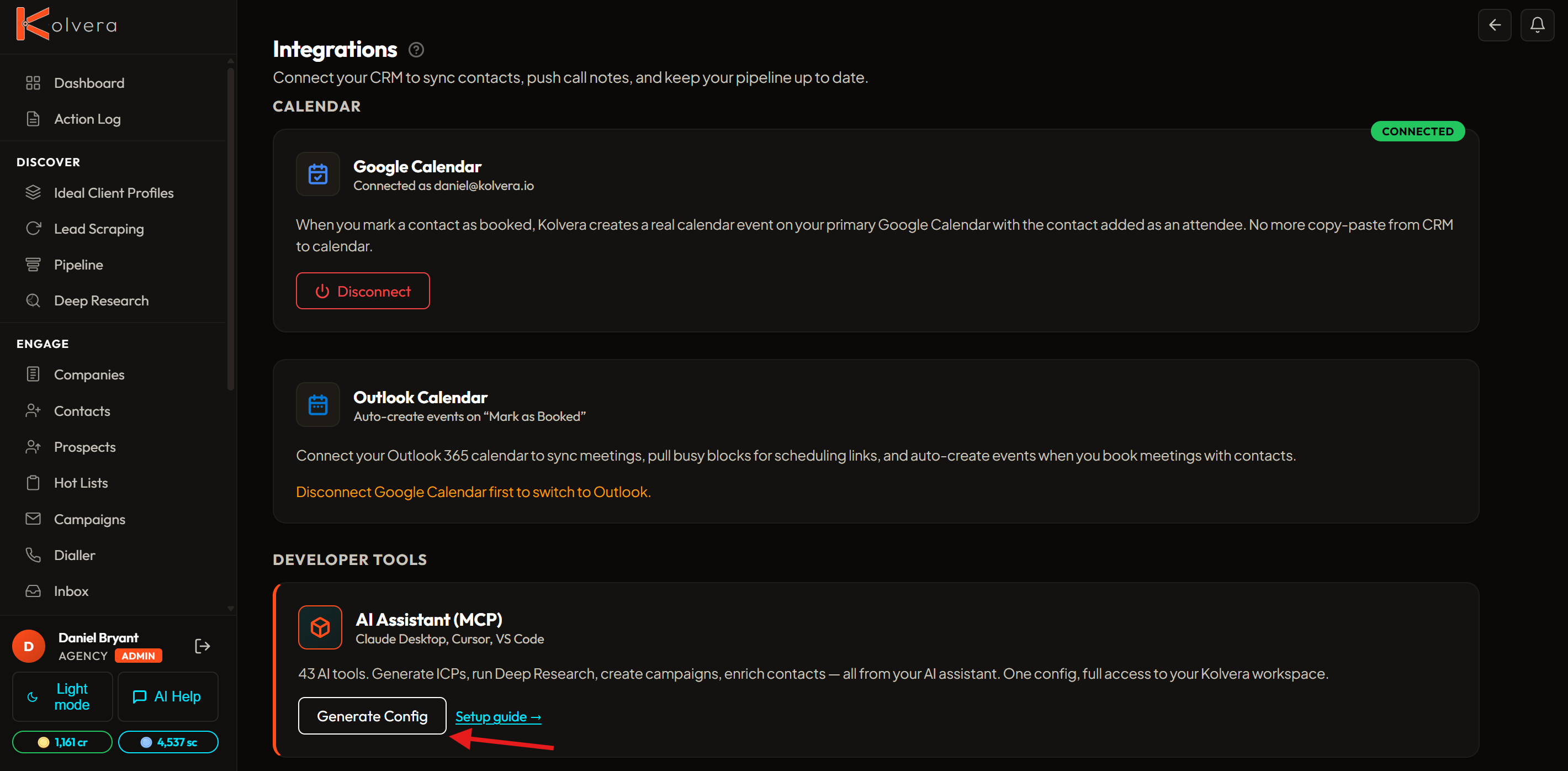Open the Setup guide link
The height and width of the screenshot is (771, 1568).
498,717
